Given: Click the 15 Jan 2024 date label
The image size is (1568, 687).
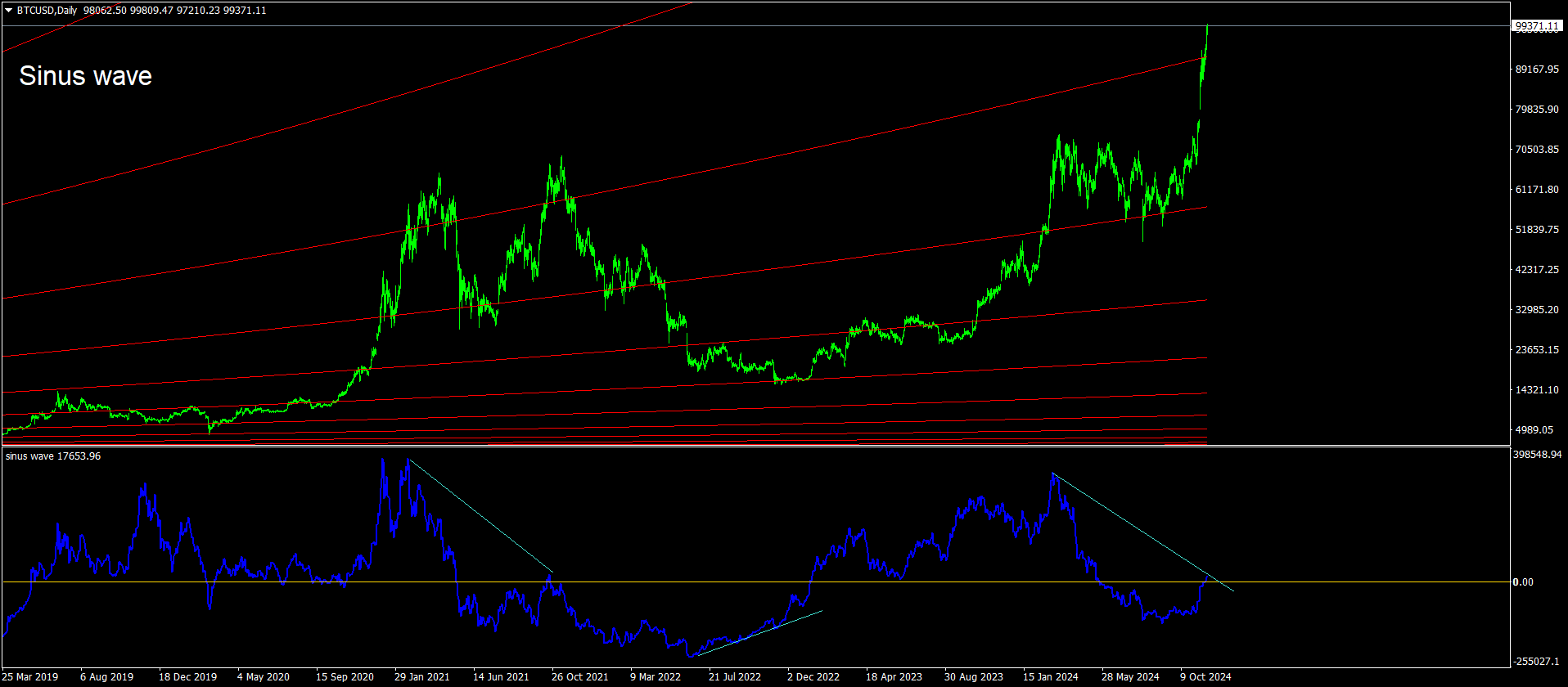Looking at the screenshot, I should pyautogui.click(x=1051, y=677).
